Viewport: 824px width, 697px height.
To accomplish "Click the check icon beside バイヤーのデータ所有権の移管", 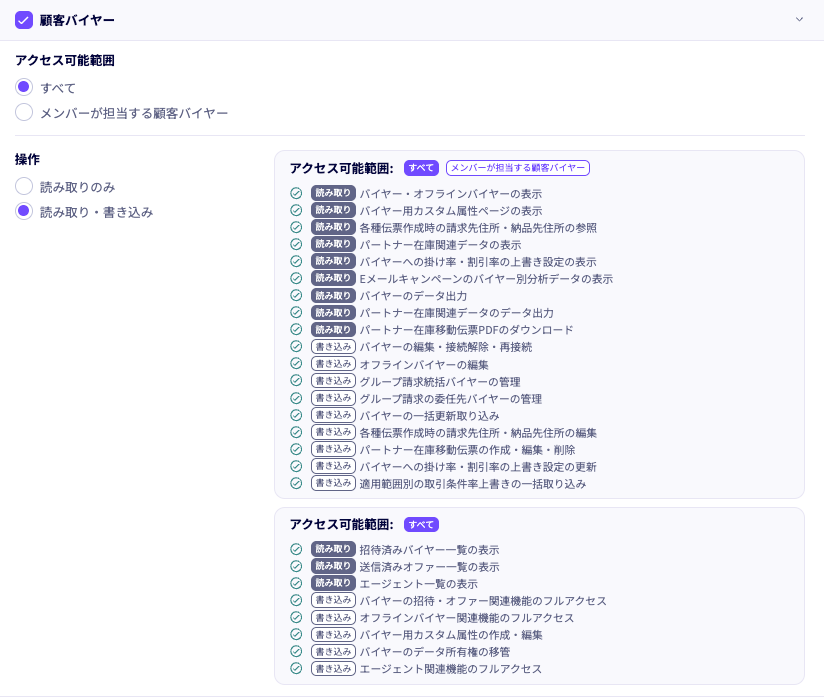I will pos(296,652).
